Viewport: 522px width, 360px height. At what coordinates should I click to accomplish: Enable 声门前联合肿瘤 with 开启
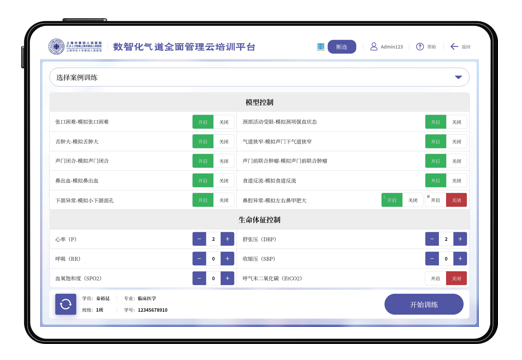436,161
